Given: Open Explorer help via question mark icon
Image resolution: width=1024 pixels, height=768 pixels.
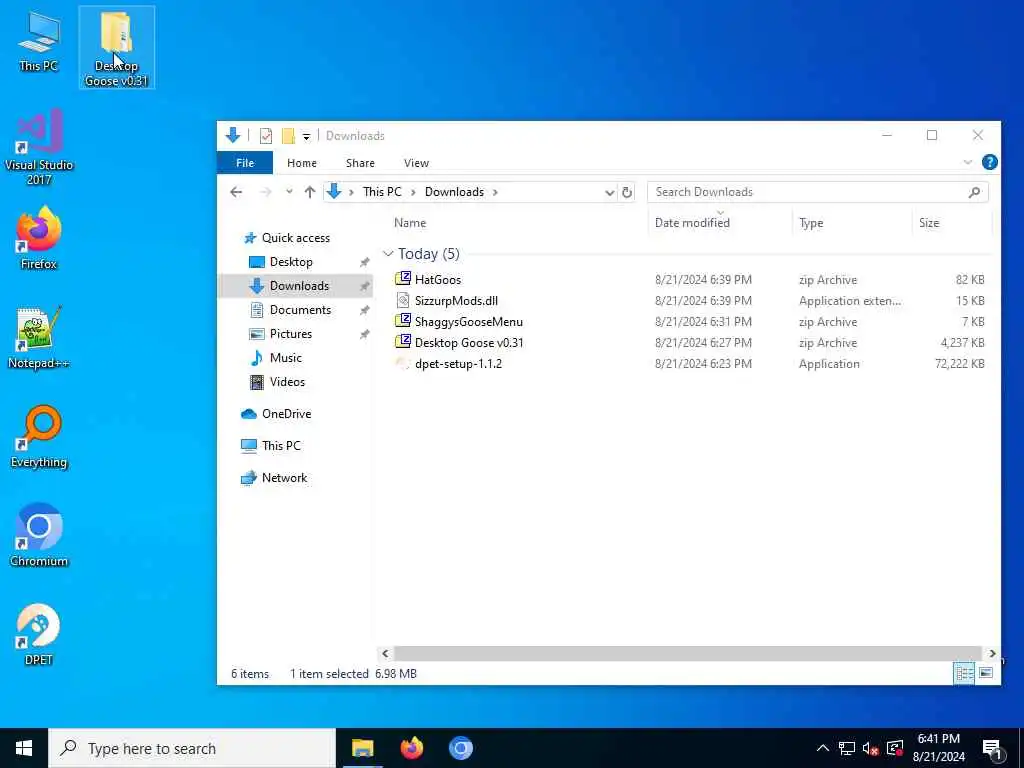Looking at the screenshot, I should click(989, 162).
